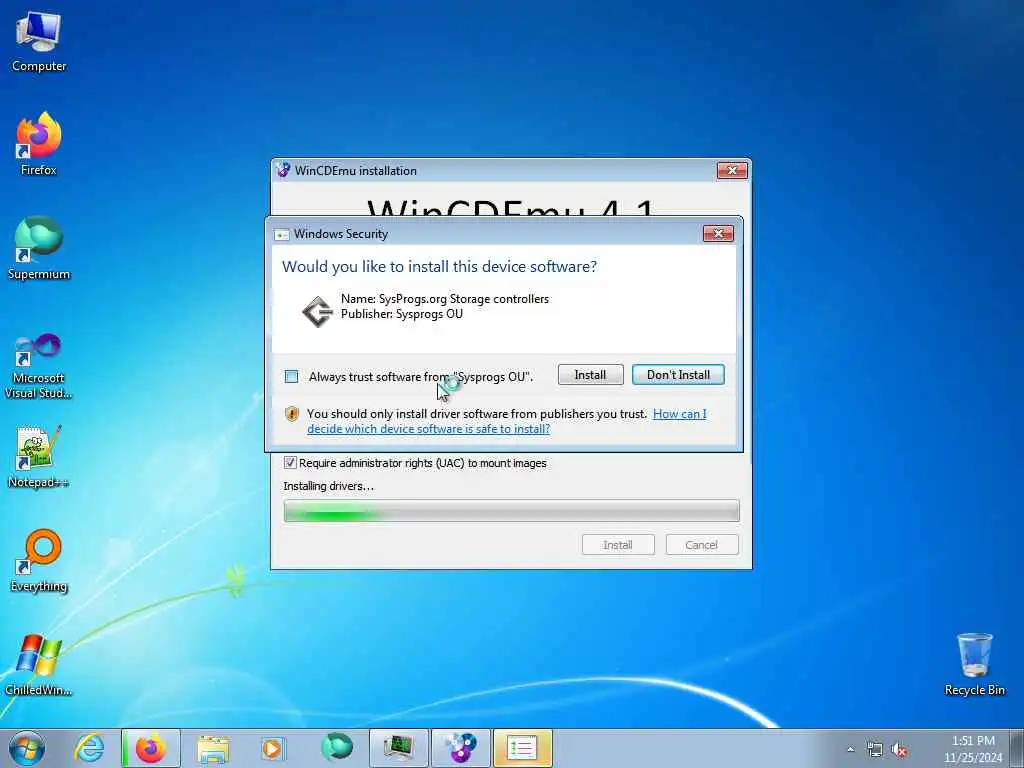
Task: Click the Windows Security title bar icon
Action: (281, 234)
